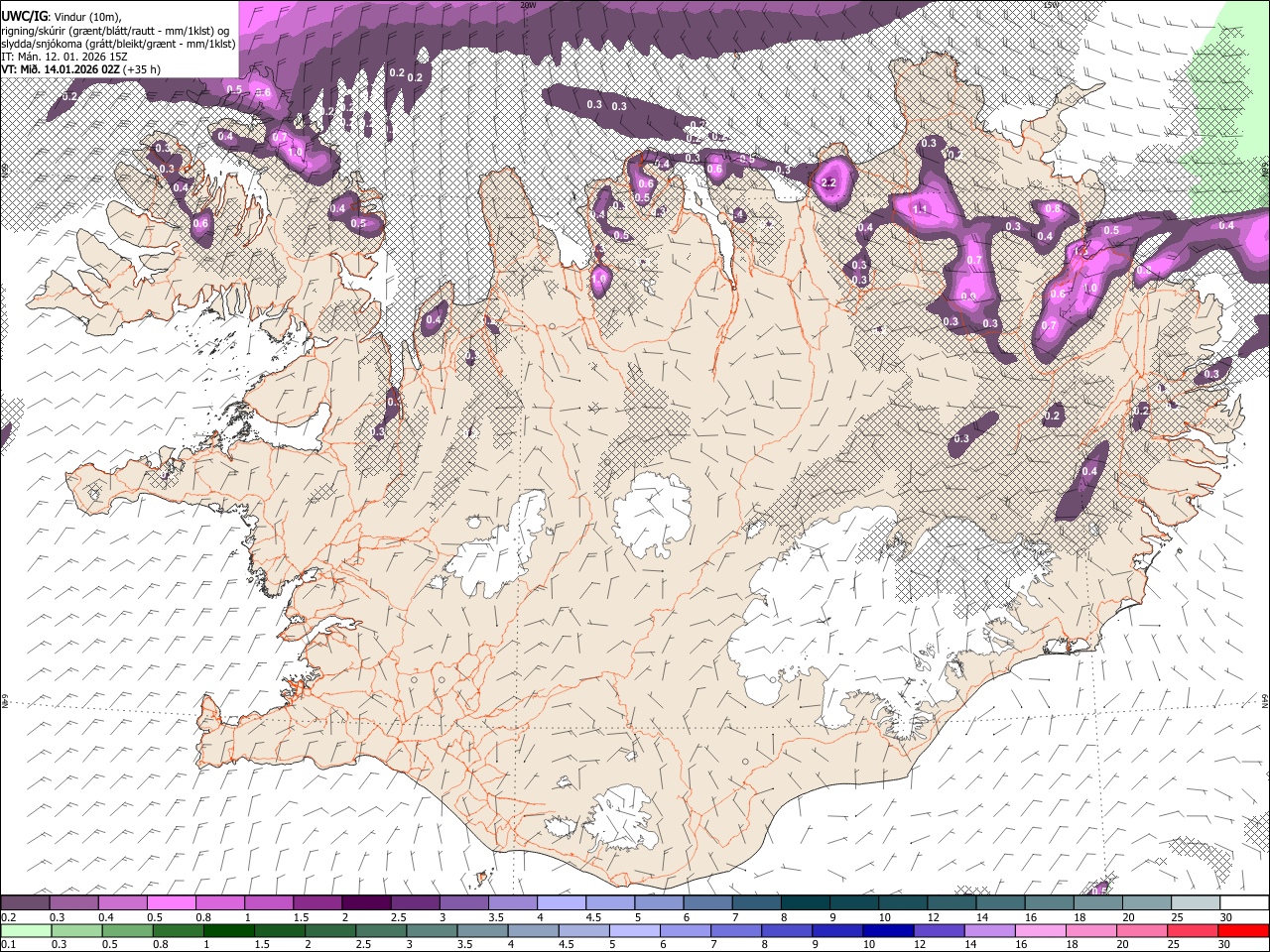
Task: Pick the darkest purple snow swatch 2–2.5
Action: (365, 903)
